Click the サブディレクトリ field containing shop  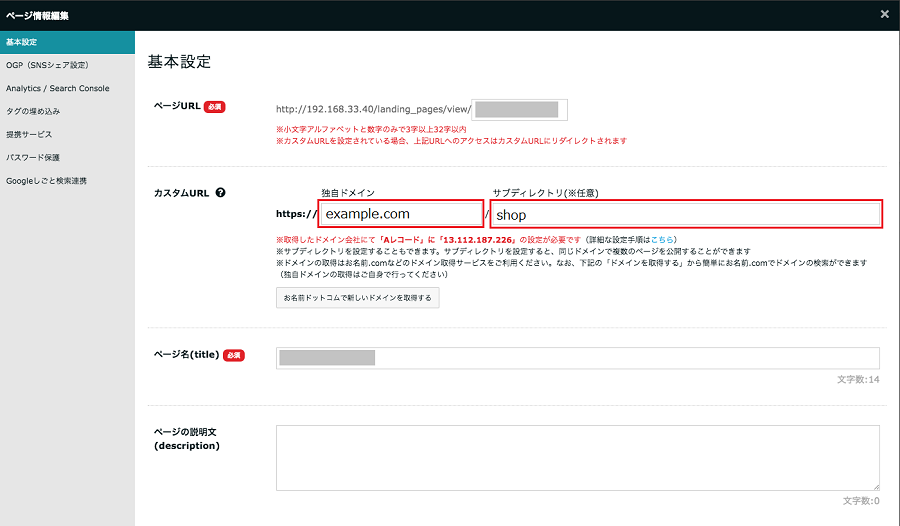coord(686,214)
